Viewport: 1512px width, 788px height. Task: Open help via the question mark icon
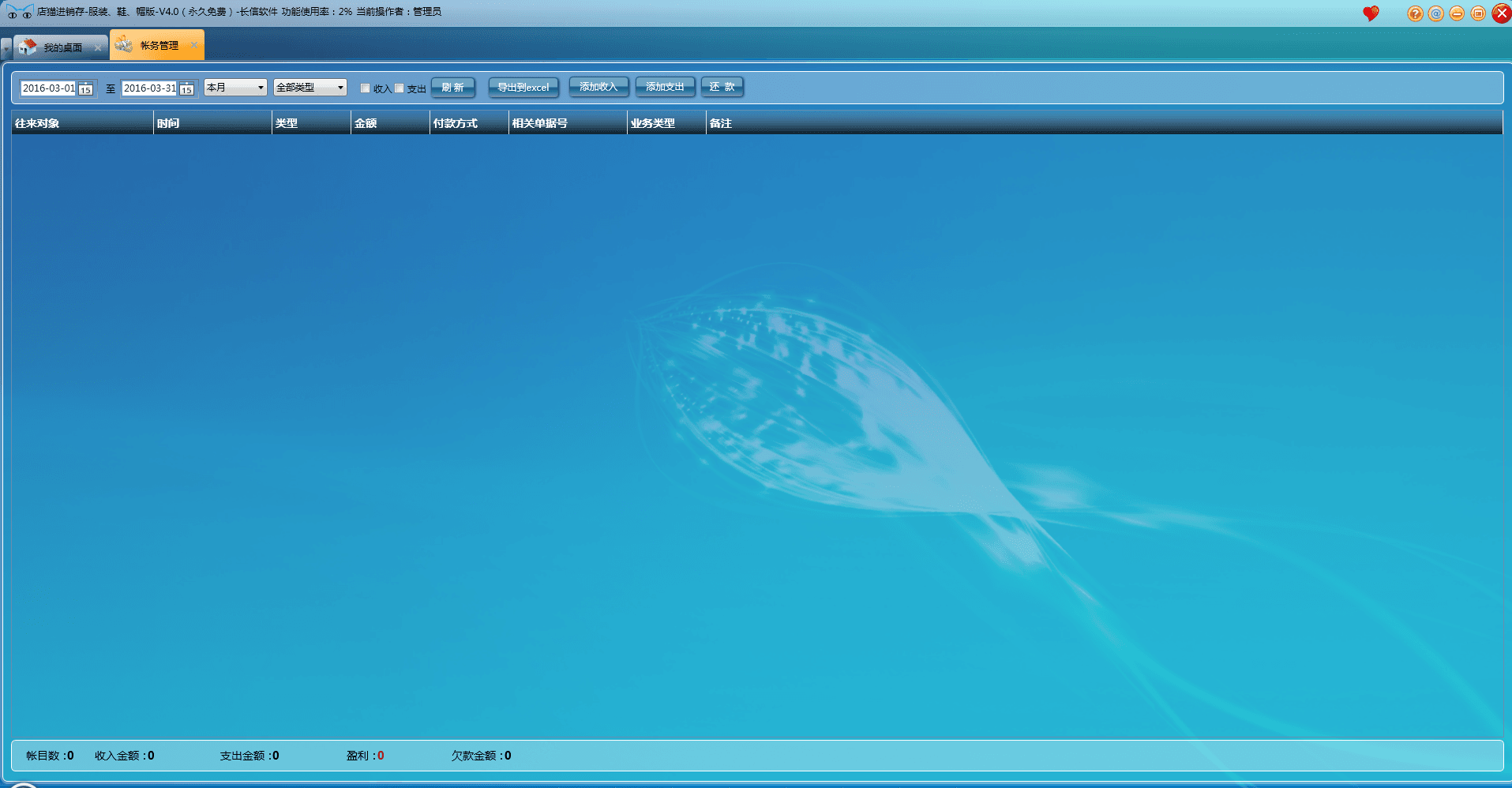point(1415,13)
